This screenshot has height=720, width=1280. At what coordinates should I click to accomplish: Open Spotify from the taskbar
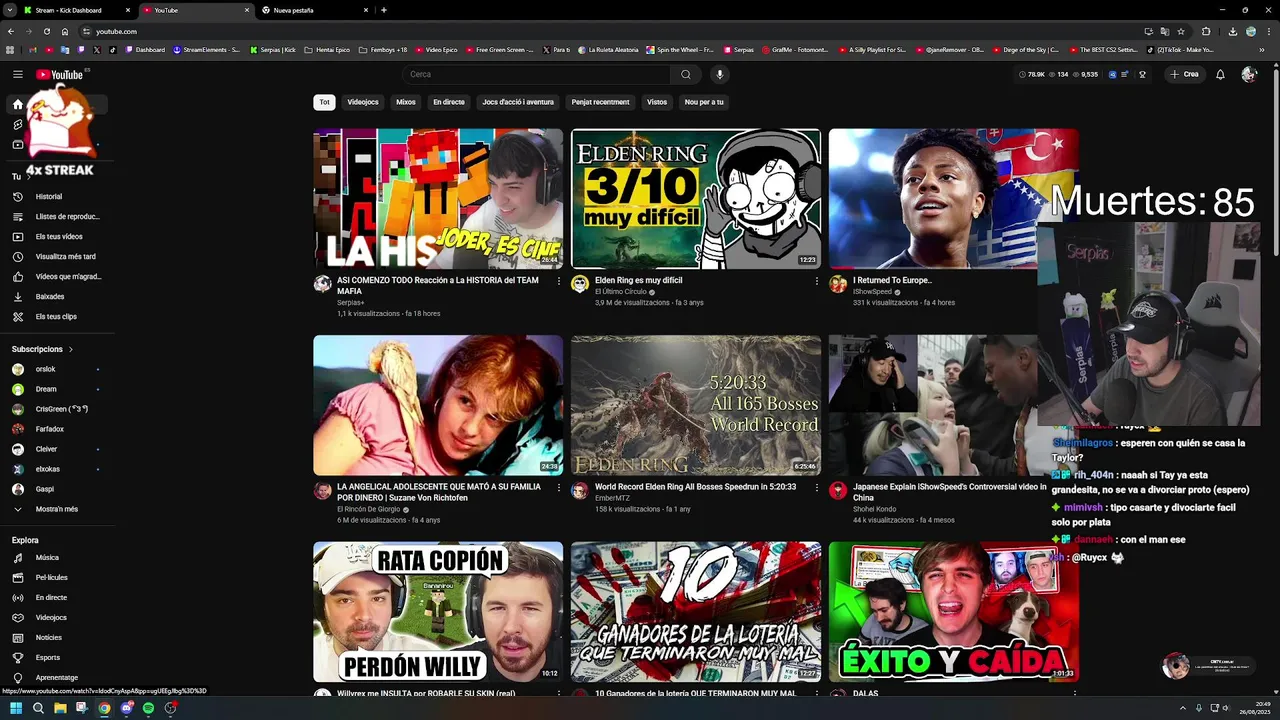click(148, 708)
